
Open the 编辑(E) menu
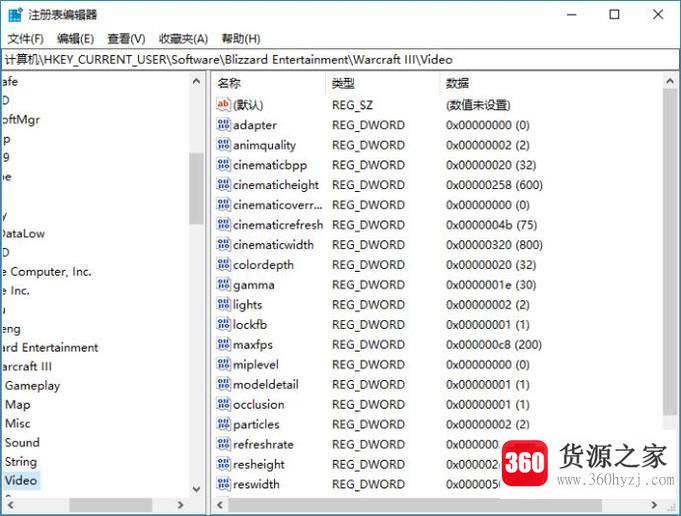pyautogui.click(x=76, y=39)
